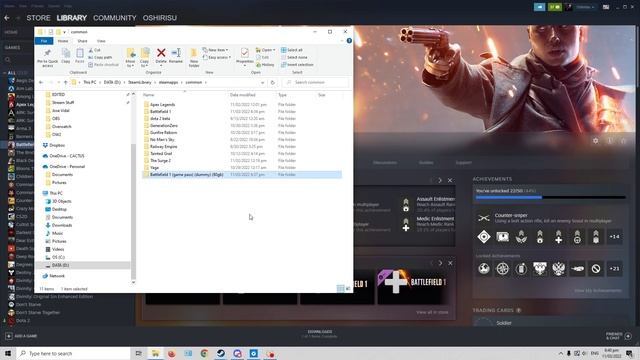Click Select none in ribbon
The height and width of the screenshot is (360, 640).
(294, 57)
